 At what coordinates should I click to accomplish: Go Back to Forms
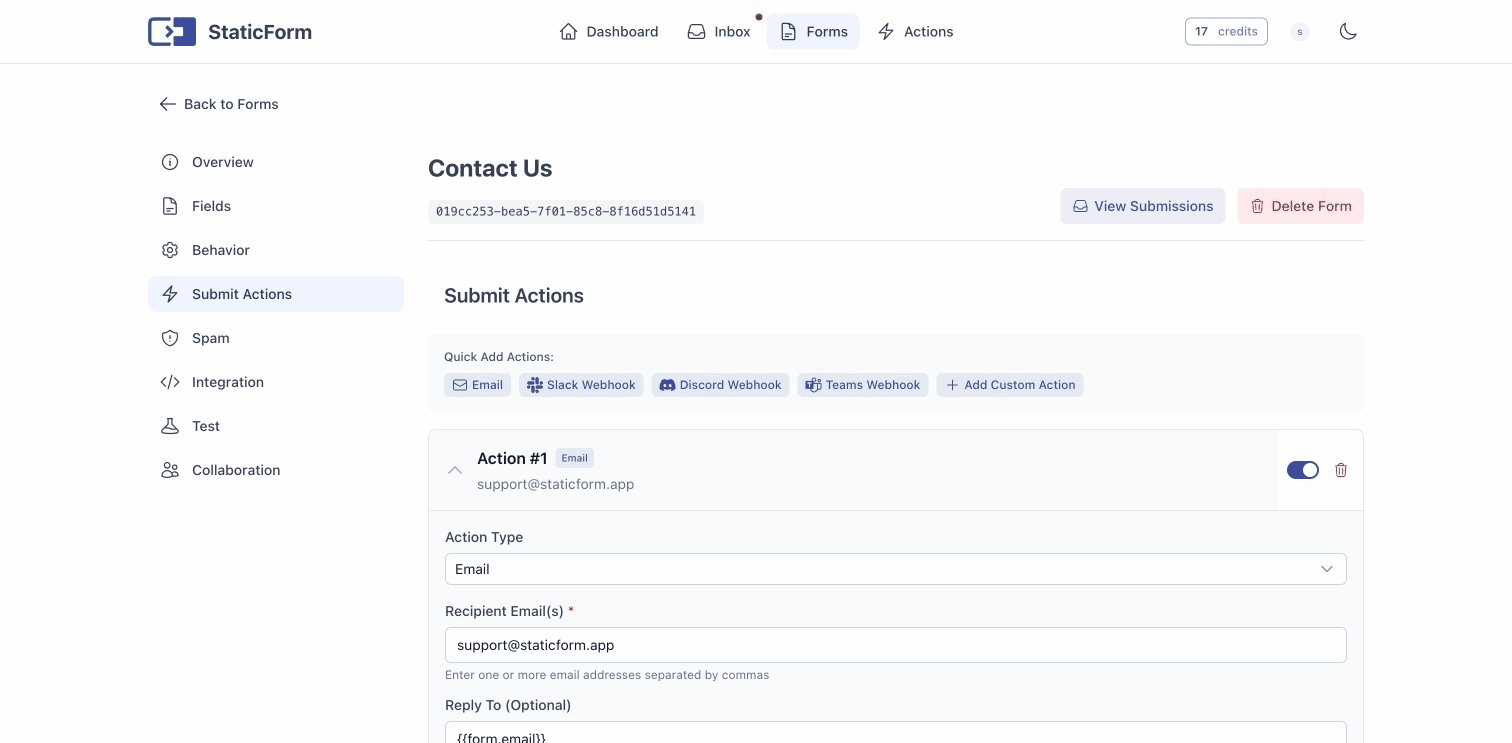tap(218, 104)
